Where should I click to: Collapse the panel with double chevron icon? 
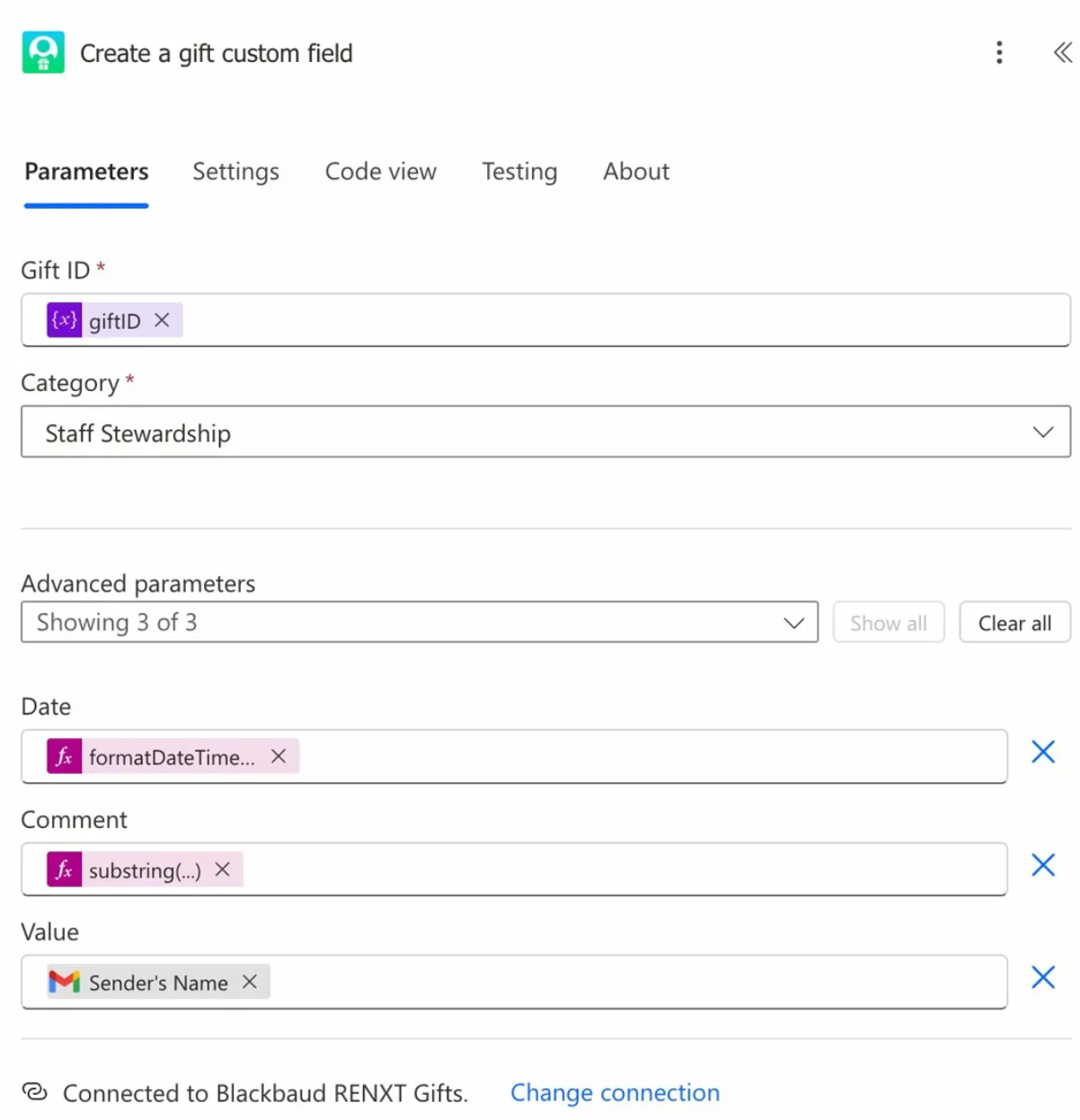[1062, 53]
